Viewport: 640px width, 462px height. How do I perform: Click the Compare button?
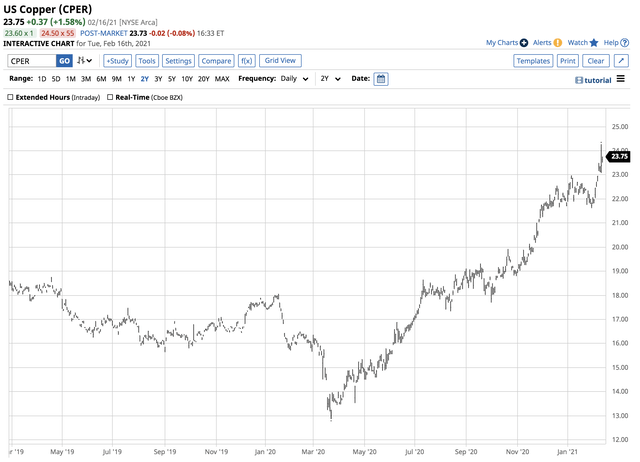(x=216, y=61)
